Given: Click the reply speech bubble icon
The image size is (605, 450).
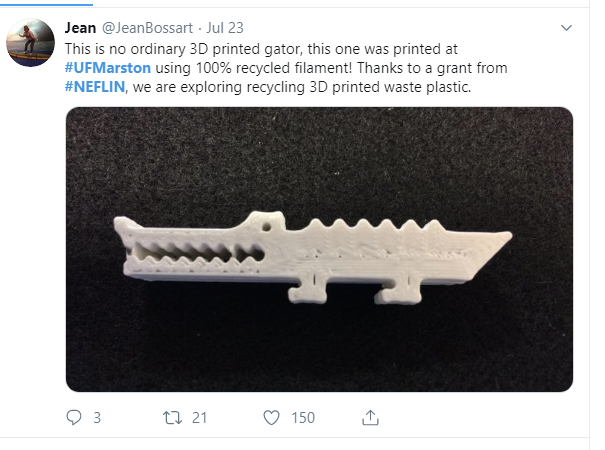Looking at the screenshot, I should 73,417.
